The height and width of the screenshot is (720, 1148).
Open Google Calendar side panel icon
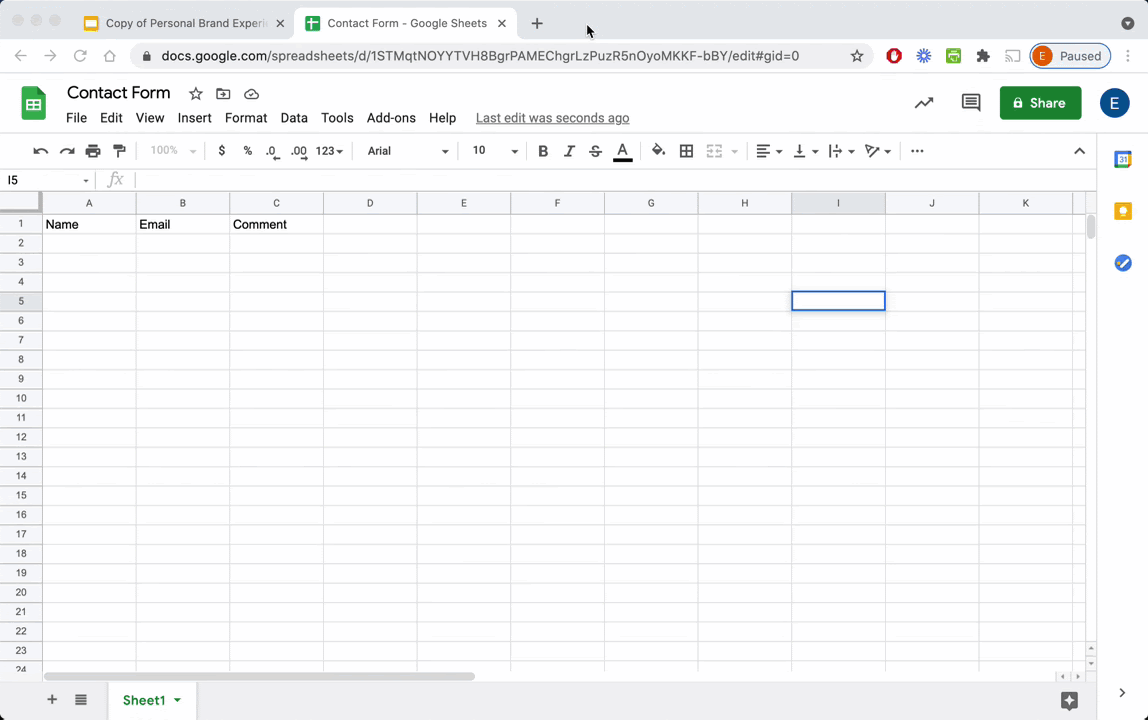(x=1122, y=159)
